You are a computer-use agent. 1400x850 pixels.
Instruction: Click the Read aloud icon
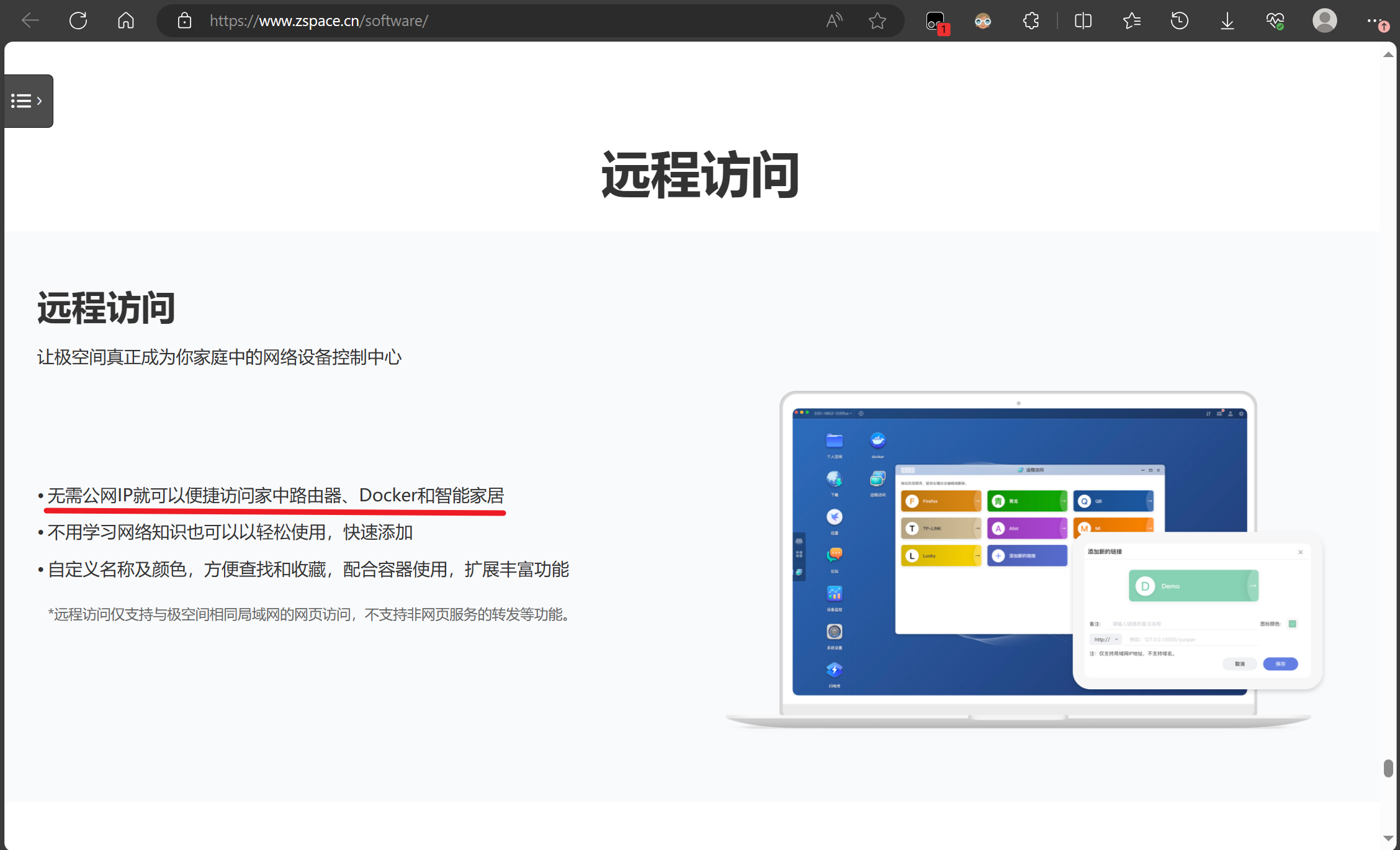tap(834, 20)
